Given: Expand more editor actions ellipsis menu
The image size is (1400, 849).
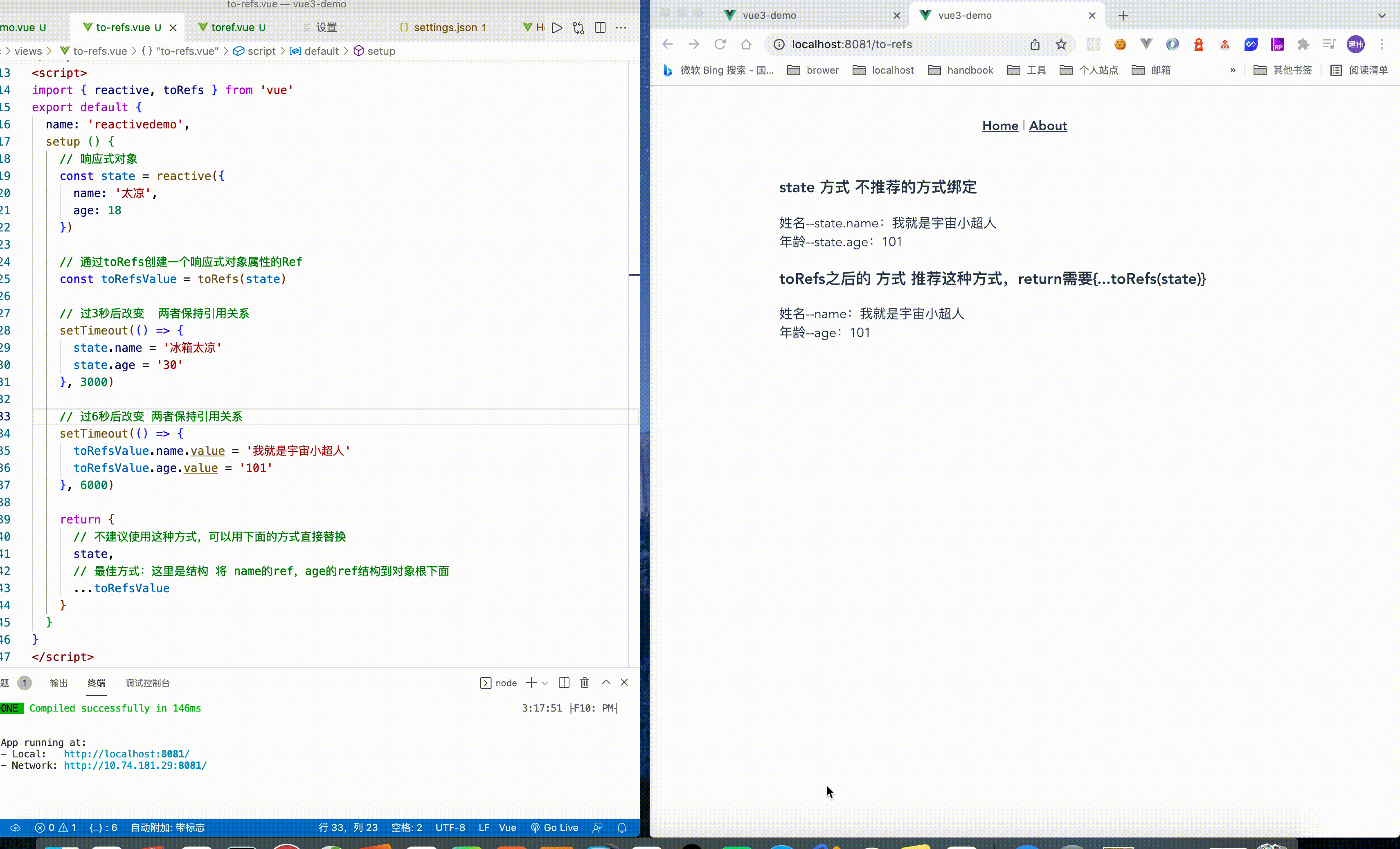Looking at the screenshot, I should point(621,27).
